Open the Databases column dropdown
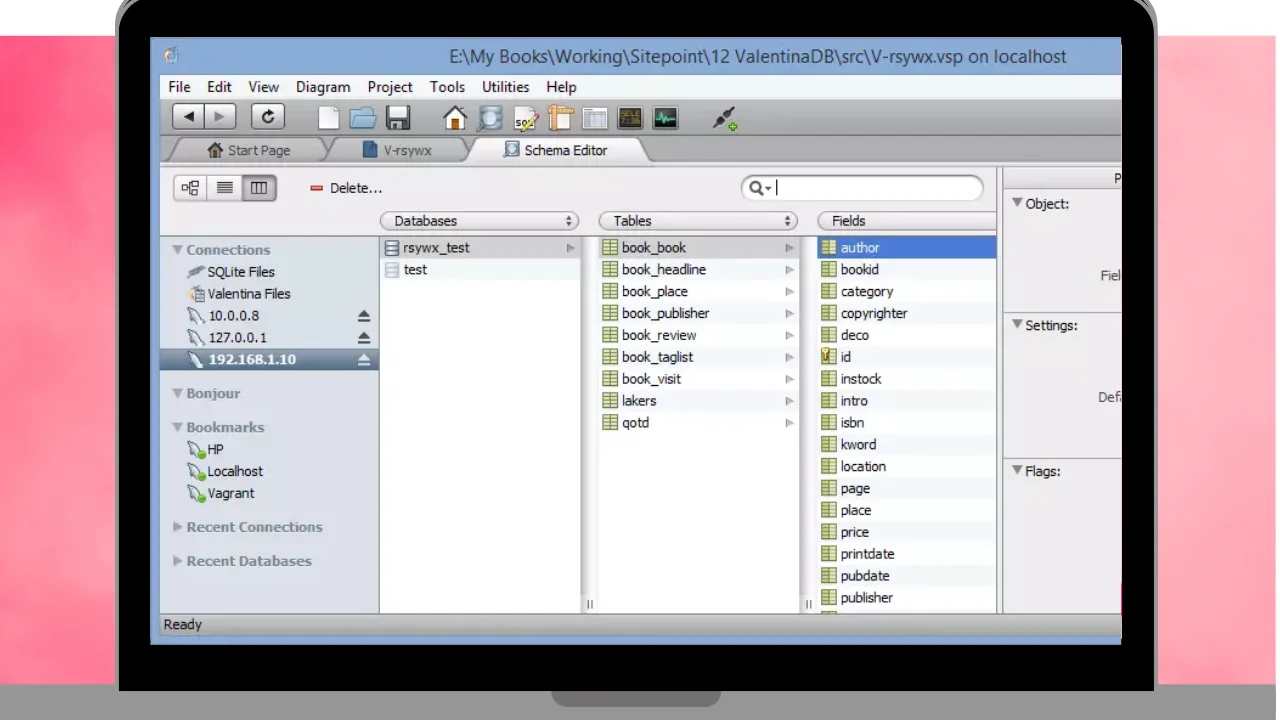 [480, 221]
